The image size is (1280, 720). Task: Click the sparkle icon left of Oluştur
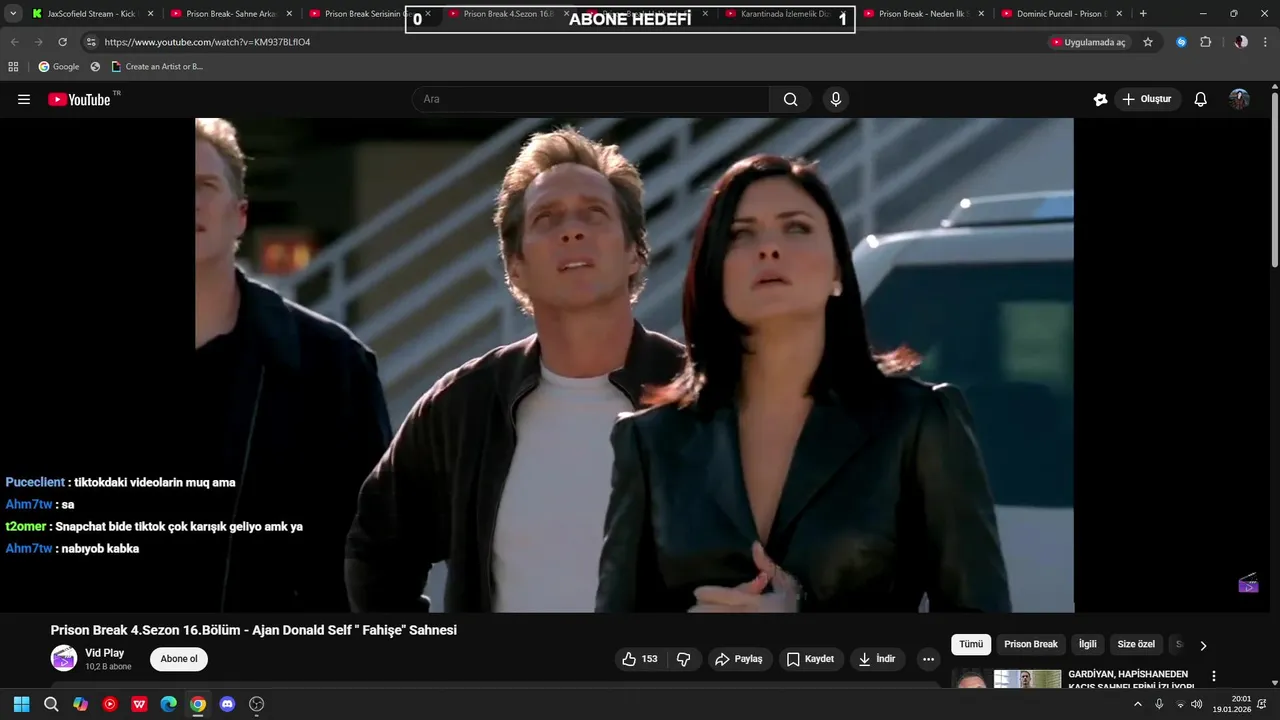tap(1100, 99)
